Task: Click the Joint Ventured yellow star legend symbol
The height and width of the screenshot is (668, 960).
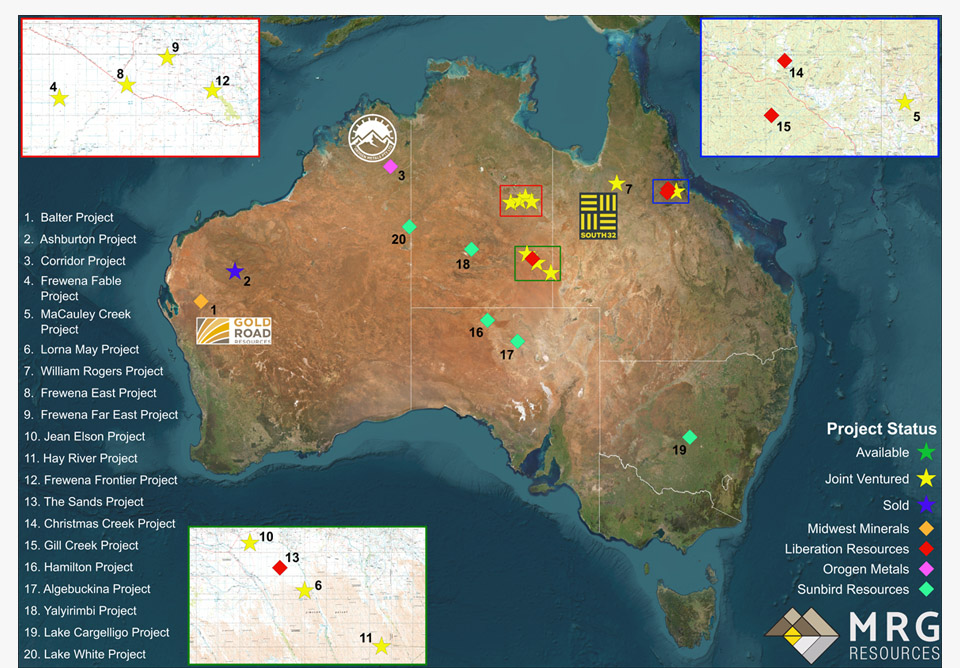Action: coord(926,479)
